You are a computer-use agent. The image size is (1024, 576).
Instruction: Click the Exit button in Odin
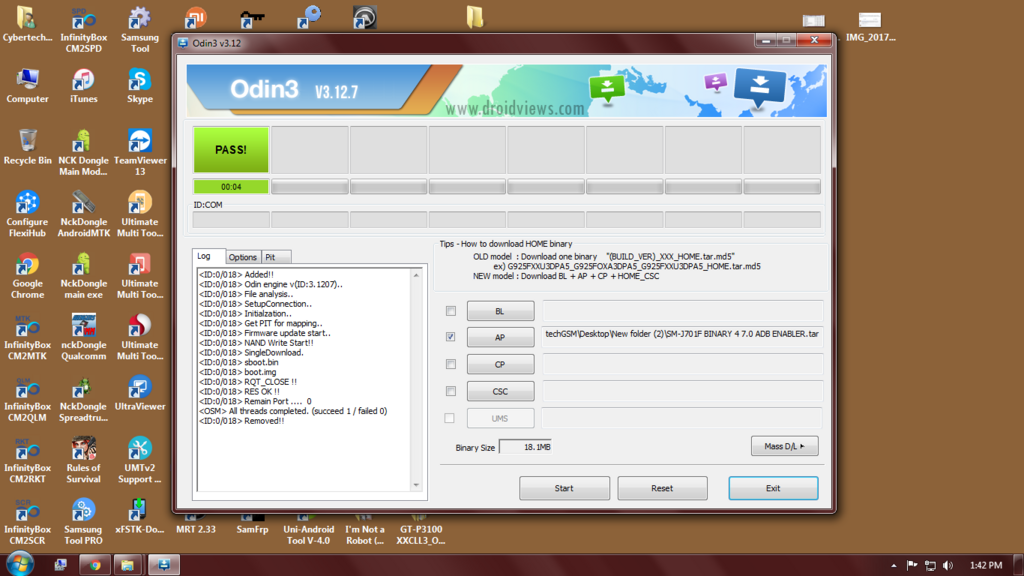[773, 488]
